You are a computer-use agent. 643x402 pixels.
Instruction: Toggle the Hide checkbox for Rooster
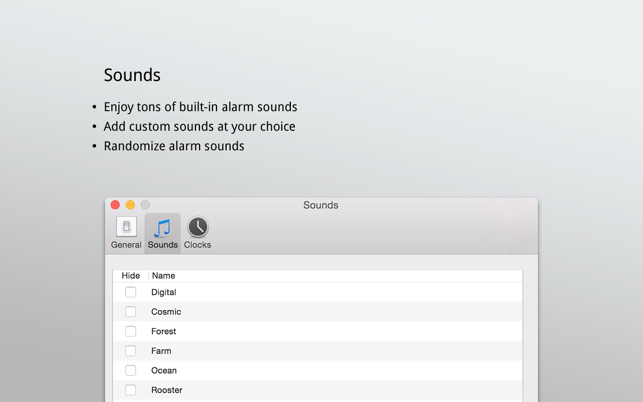pyautogui.click(x=130, y=390)
